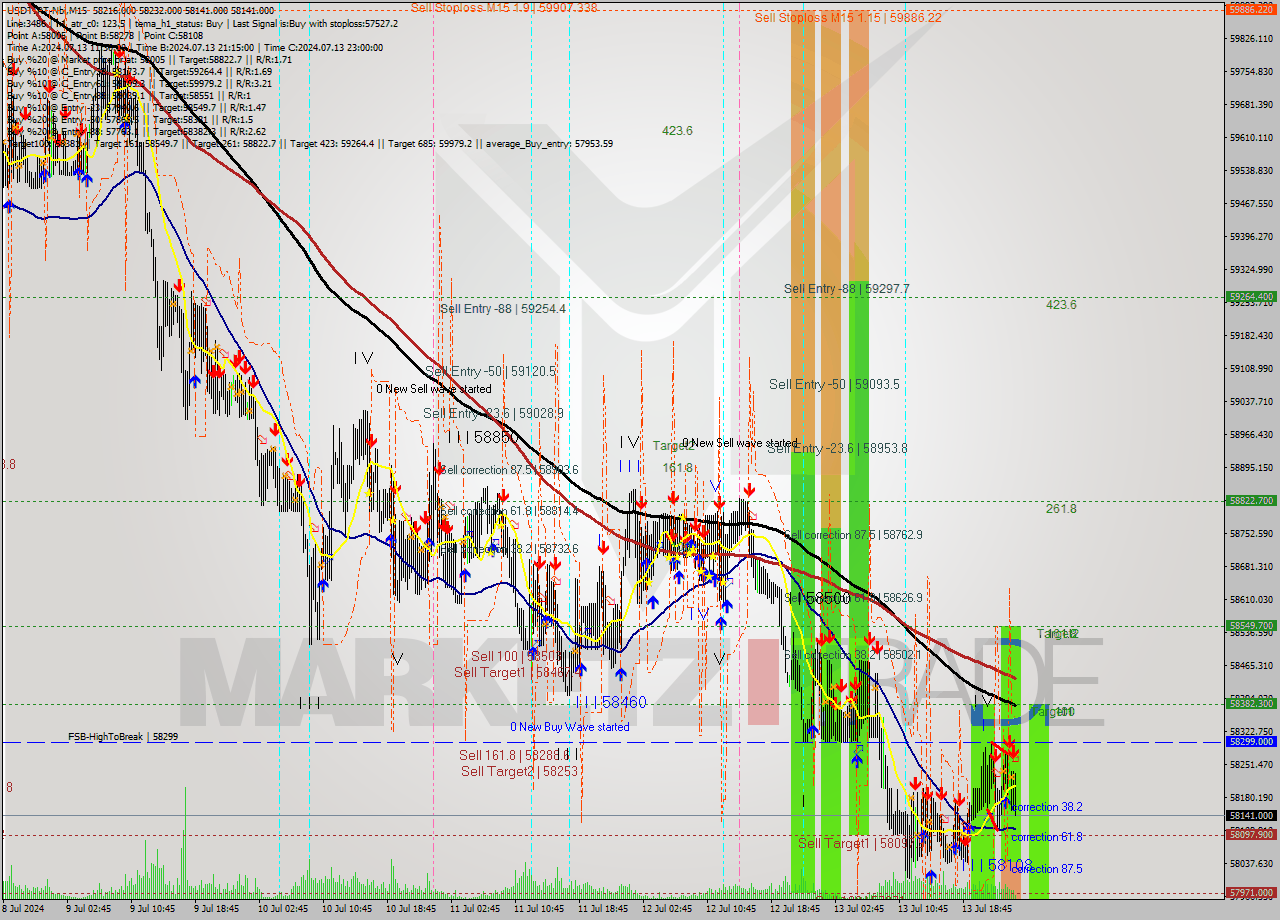Click the 59396.270 price axis value
The image size is (1280, 920).
point(1251,236)
